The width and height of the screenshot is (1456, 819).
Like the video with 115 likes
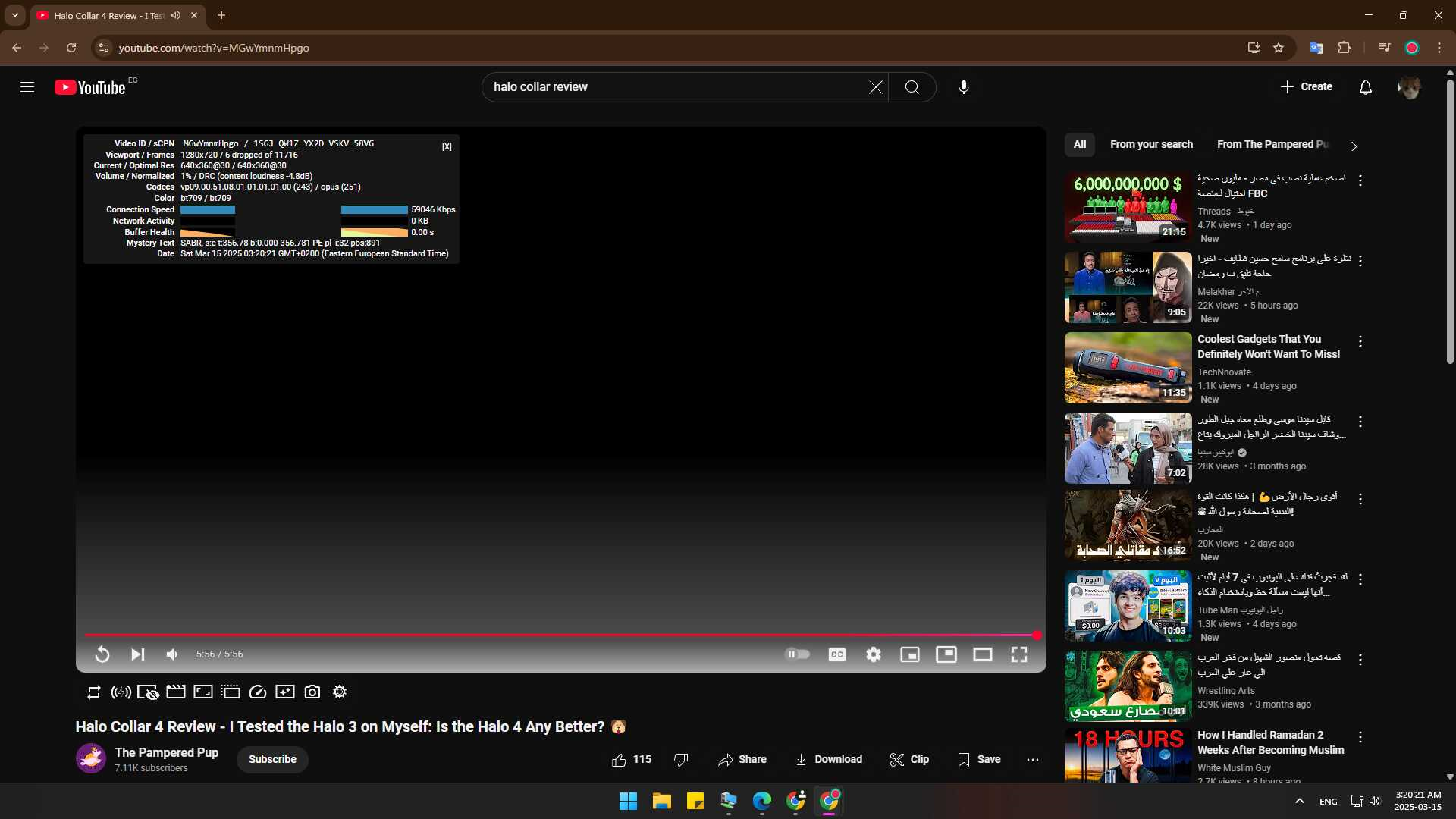pyautogui.click(x=632, y=759)
